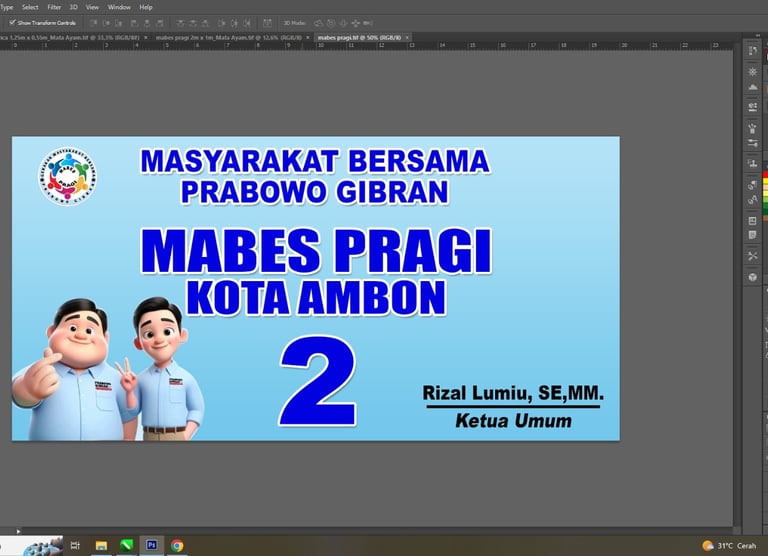768x556 pixels.
Task: Open Google Chrome from the taskbar
Action: click(177, 545)
